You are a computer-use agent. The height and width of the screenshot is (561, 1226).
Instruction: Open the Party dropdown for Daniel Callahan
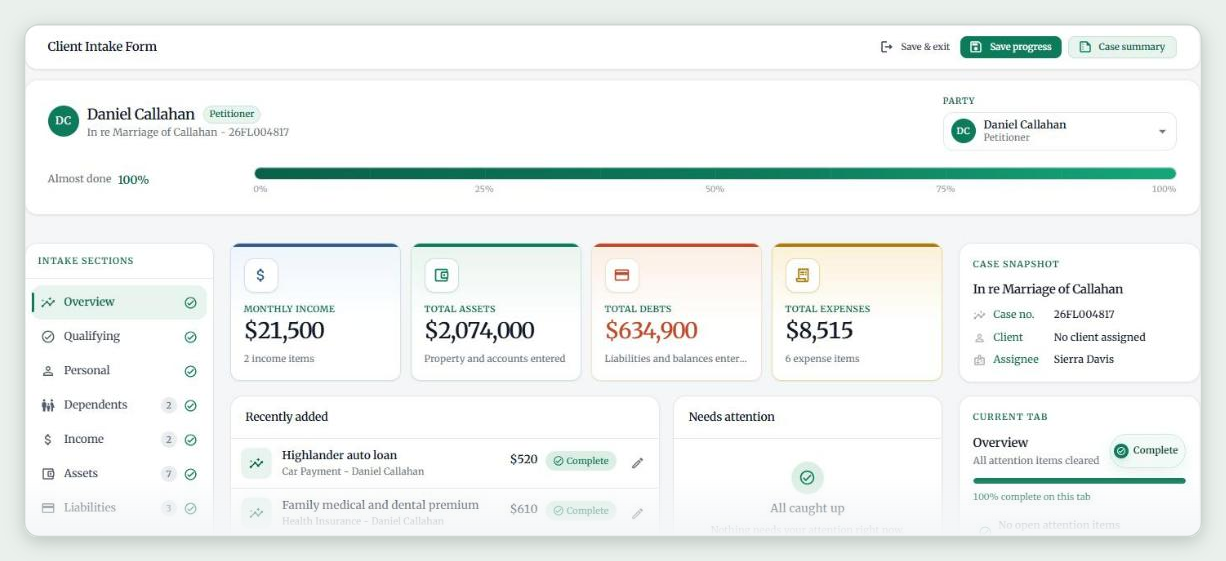(x=1059, y=131)
